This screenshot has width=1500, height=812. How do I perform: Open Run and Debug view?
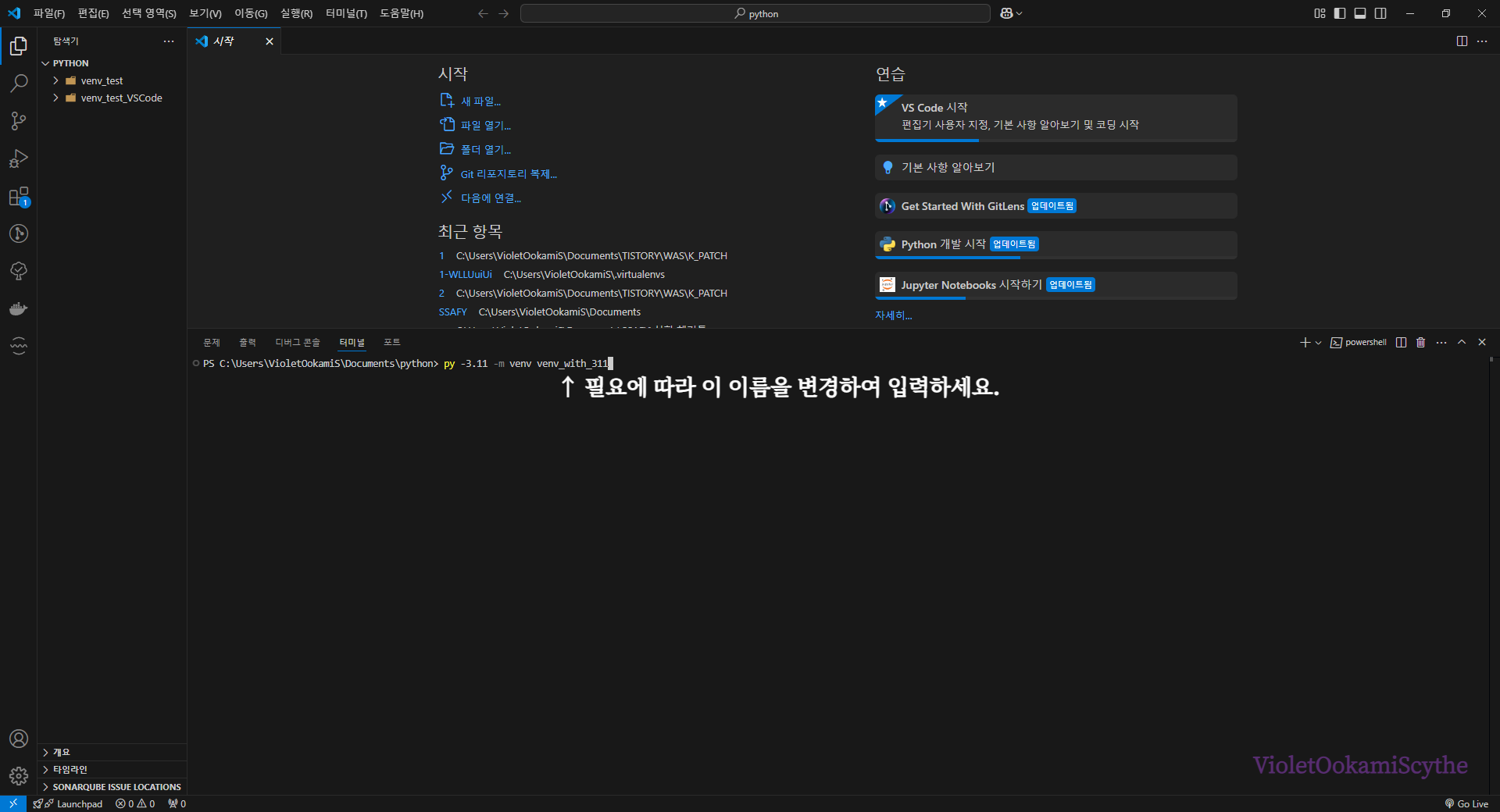click(19, 158)
